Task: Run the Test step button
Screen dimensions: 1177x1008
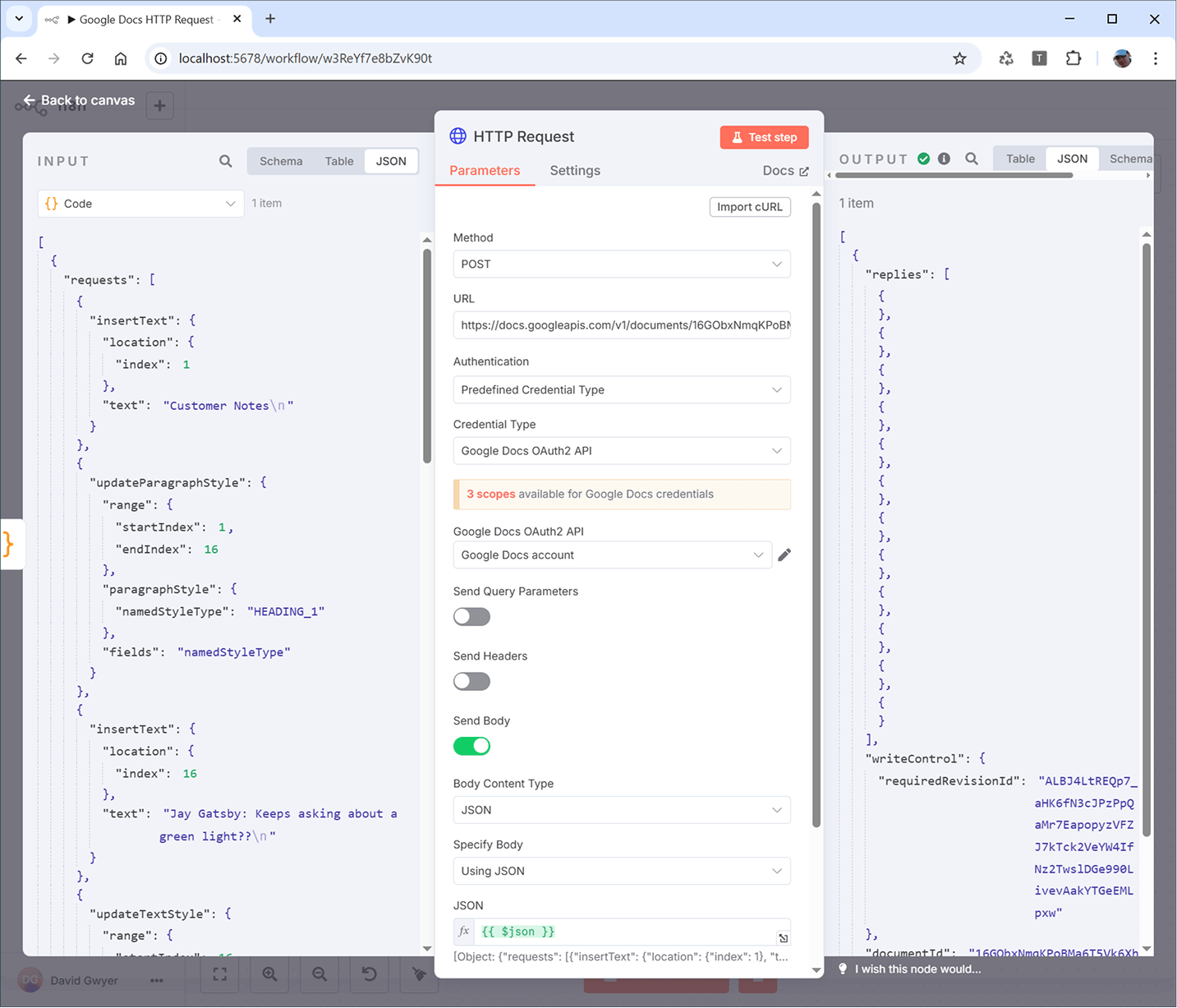Action: (764, 137)
